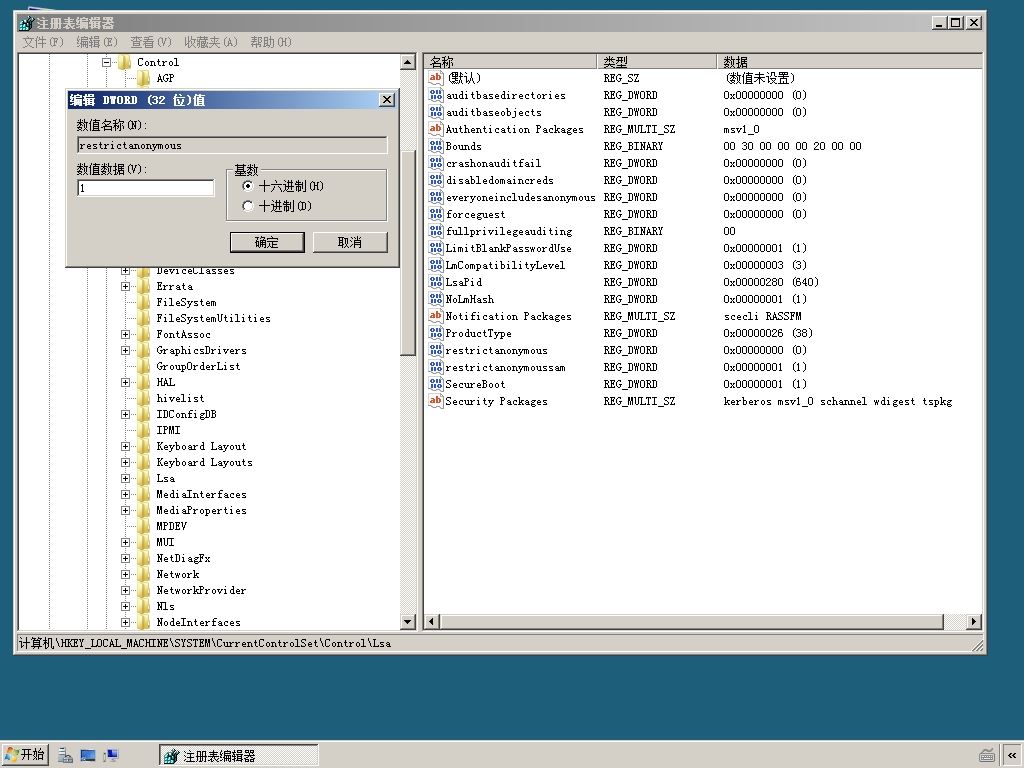Click the everyoneincludesanonymous value icon

pyautogui.click(x=436, y=197)
